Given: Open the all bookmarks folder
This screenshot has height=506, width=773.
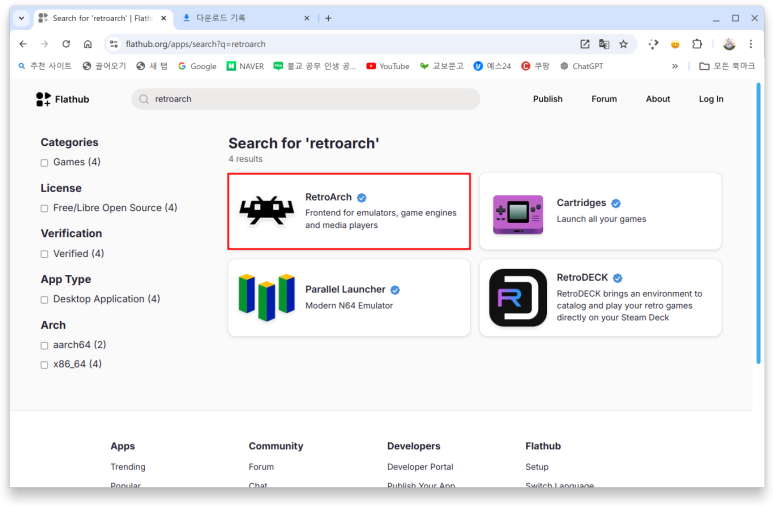Looking at the screenshot, I should pyautogui.click(x=727, y=66).
